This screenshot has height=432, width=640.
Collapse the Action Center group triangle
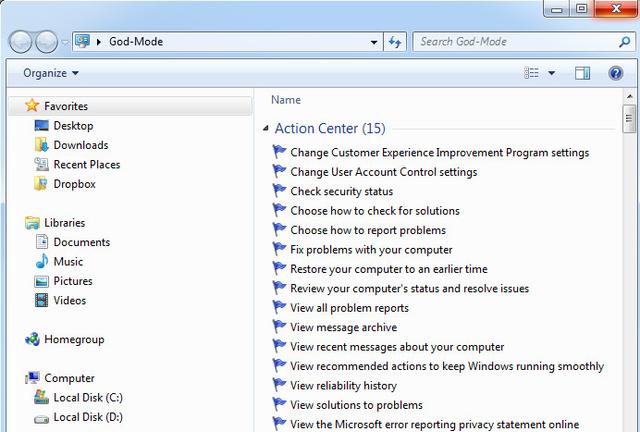[266, 129]
